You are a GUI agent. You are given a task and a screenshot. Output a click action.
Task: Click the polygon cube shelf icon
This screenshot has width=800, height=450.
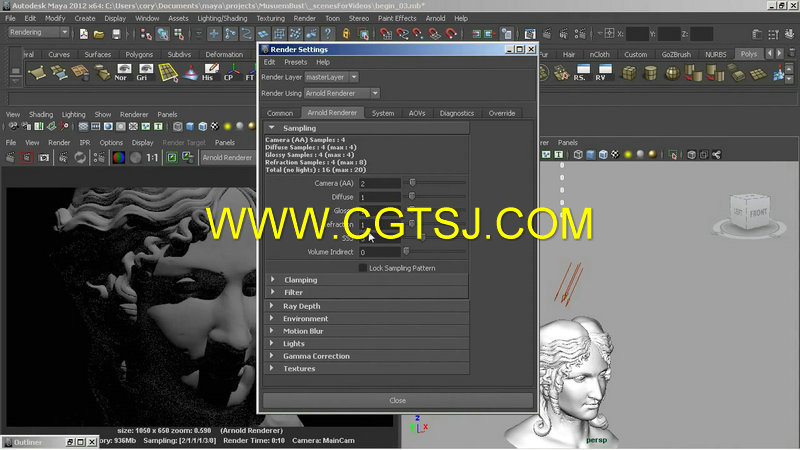click(x=629, y=72)
